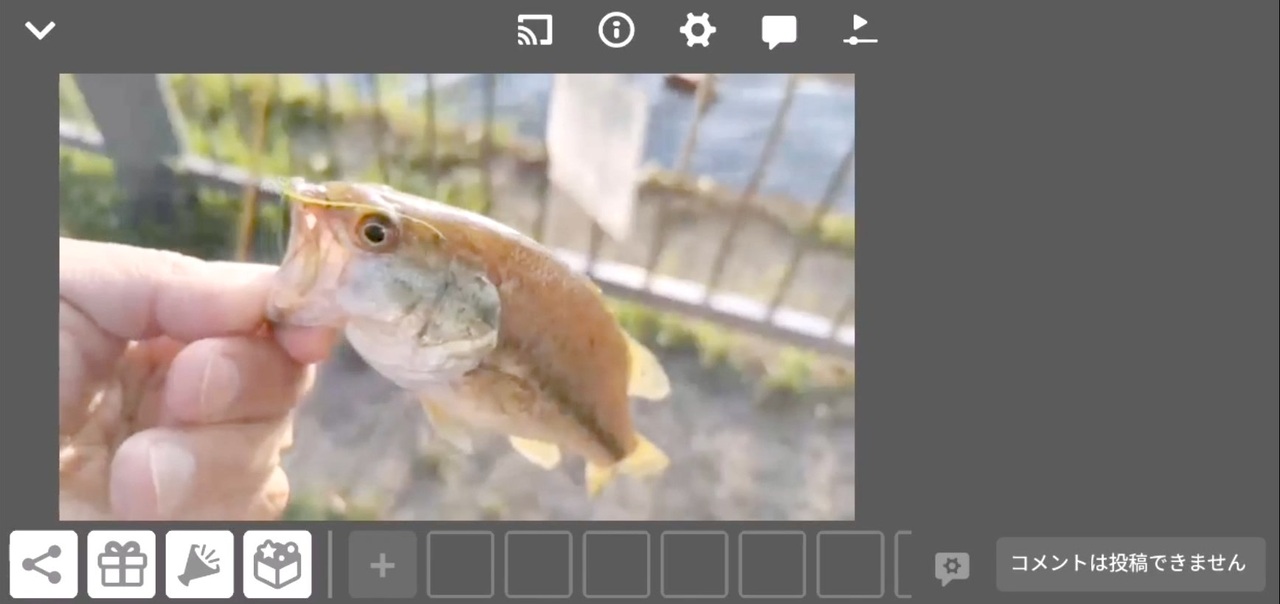The image size is (1280, 604).
Task: Tap the コメントは投稿できません comment field
Action: coord(1131,564)
